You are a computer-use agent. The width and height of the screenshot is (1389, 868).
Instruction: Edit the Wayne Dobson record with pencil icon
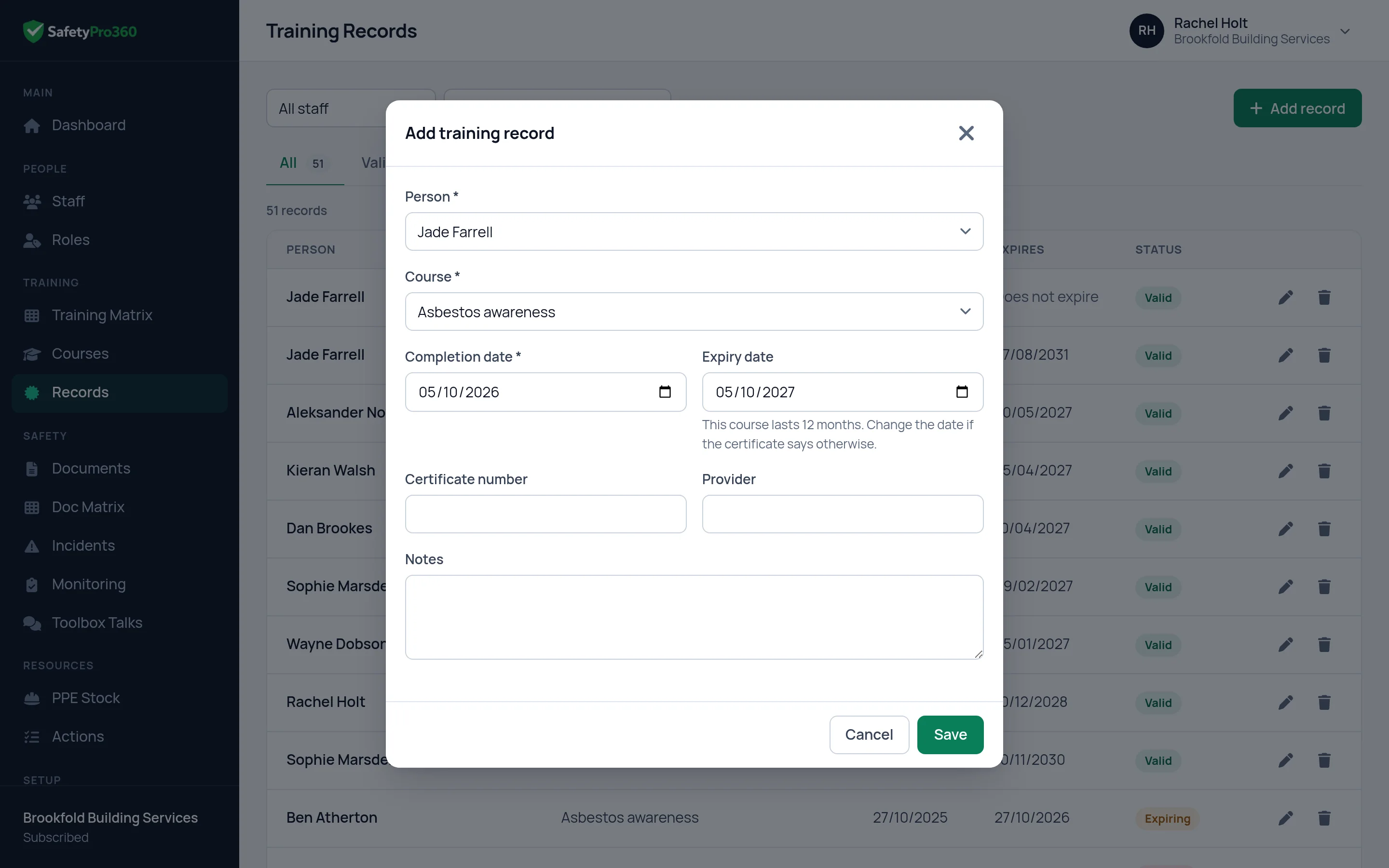point(1286,645)
